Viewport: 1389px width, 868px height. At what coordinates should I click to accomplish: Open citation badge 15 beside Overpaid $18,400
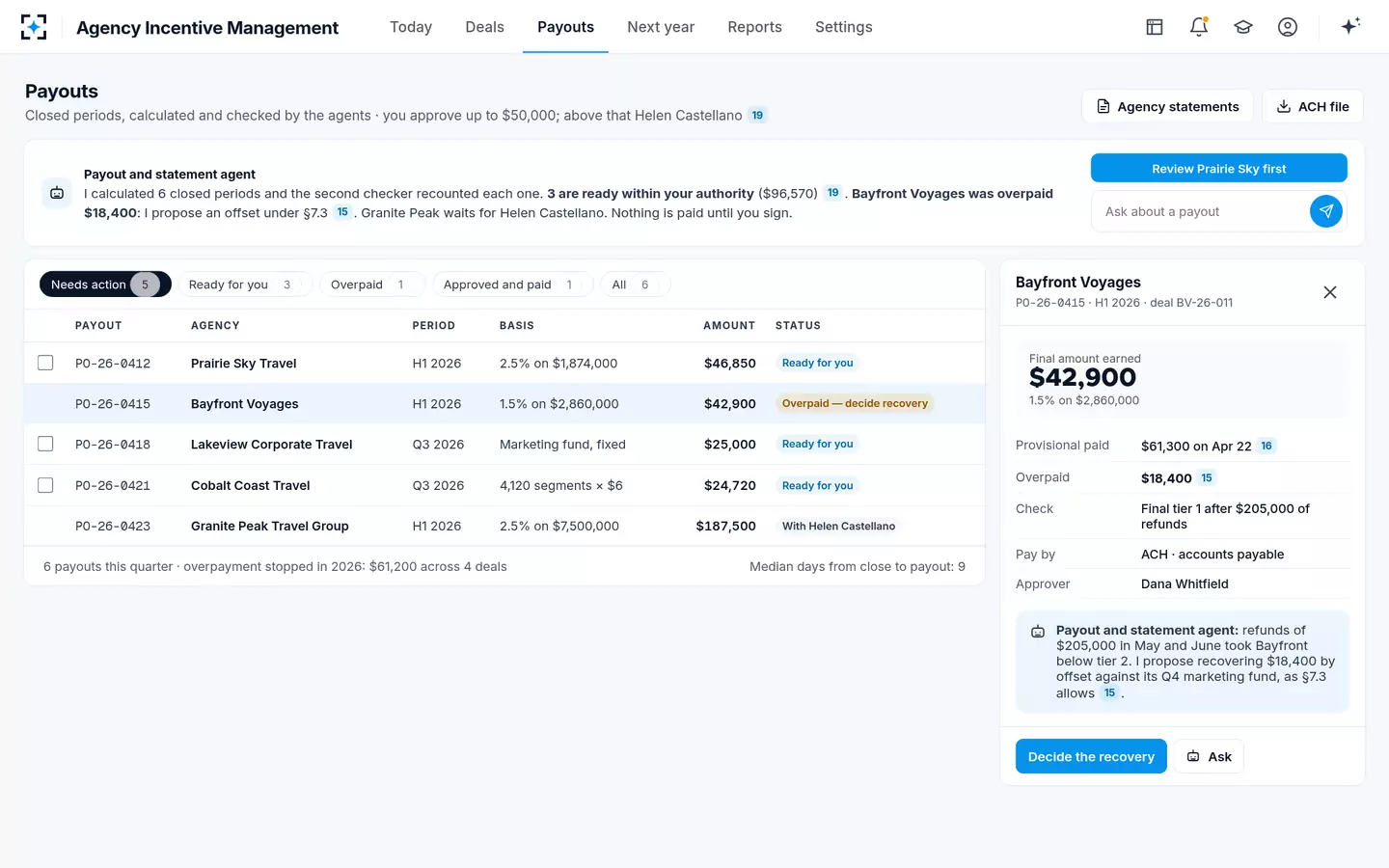pyautogui.click(x=1207, y=477)
